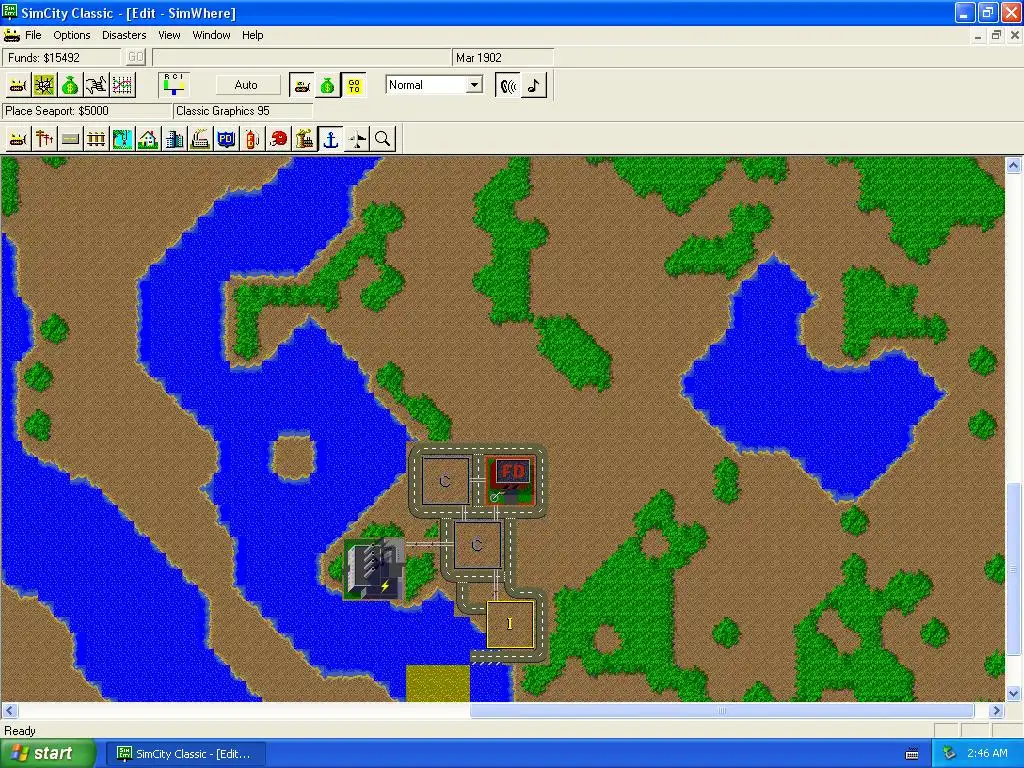Viewport: 1024px width, 768px height.
Task: Click the map scroll down arrow
Action: click(1014, 694)
